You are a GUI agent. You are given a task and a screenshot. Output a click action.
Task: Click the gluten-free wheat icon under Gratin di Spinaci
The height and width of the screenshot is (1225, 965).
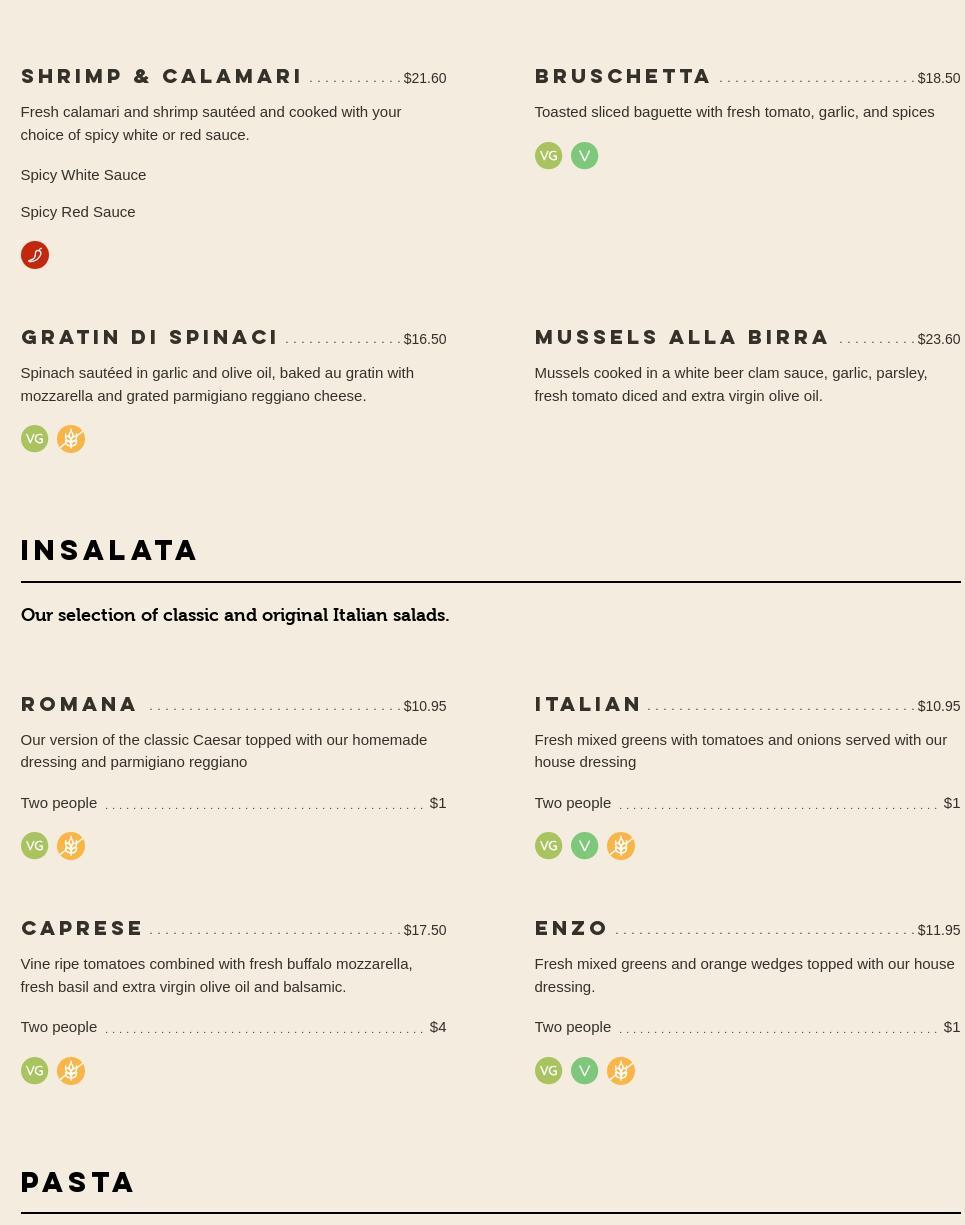pyautogui.click(x=71, y=439)
